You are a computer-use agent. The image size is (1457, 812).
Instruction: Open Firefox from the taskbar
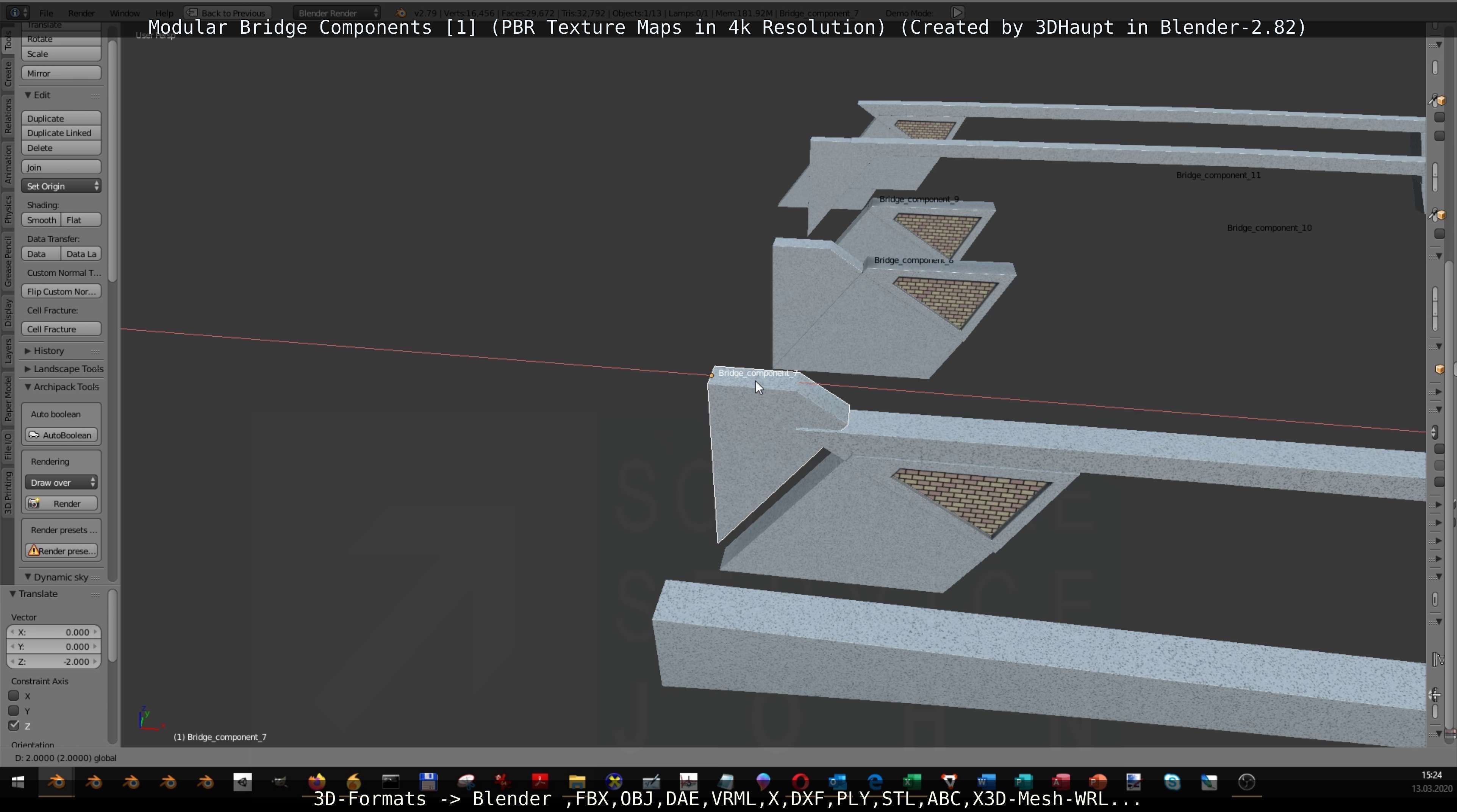click(317, 782)
